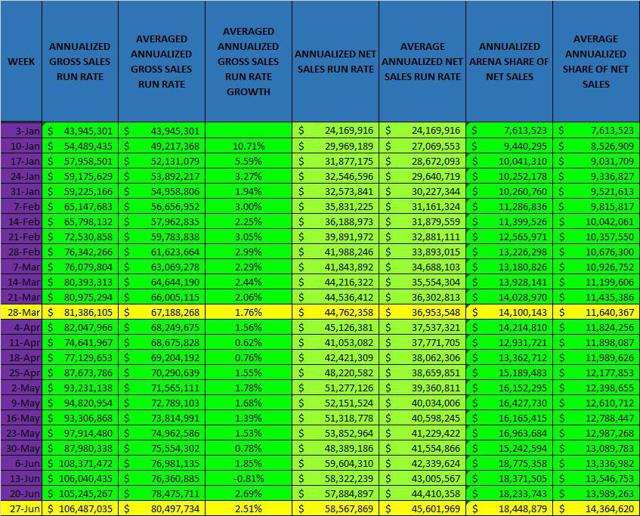This screenshot has height=516, width=640.
Task: Click the ANNUALIZED ARENA SHARE OF NET SALES header
Action: coord(509,61)
